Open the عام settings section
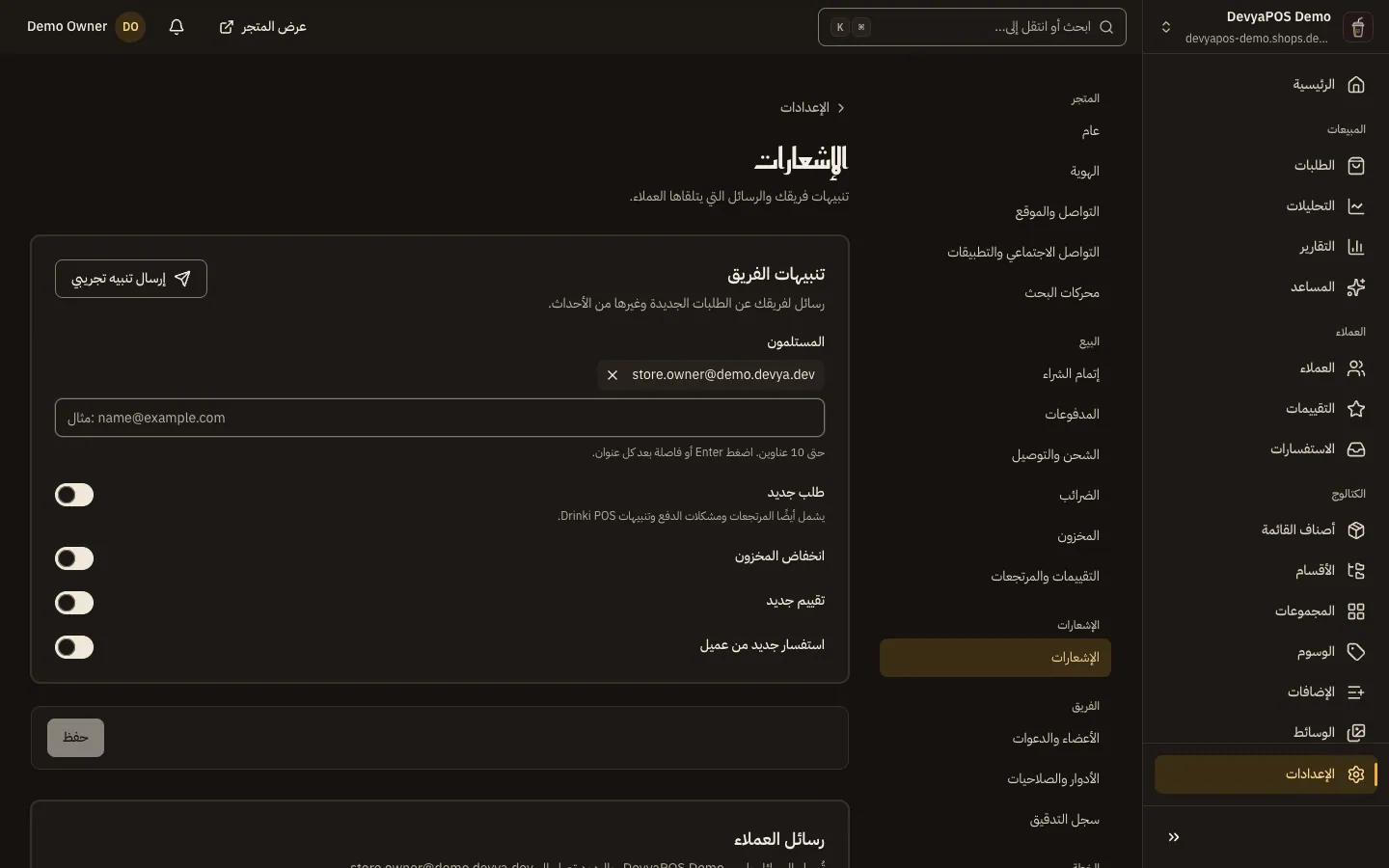Screen dimensions: 1389x868 (x=995, y=131)
